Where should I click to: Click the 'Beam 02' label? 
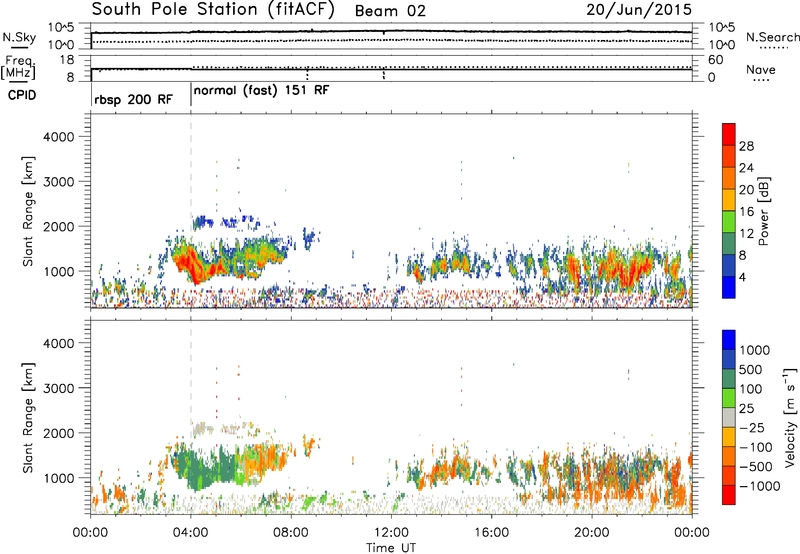point(390,11)
